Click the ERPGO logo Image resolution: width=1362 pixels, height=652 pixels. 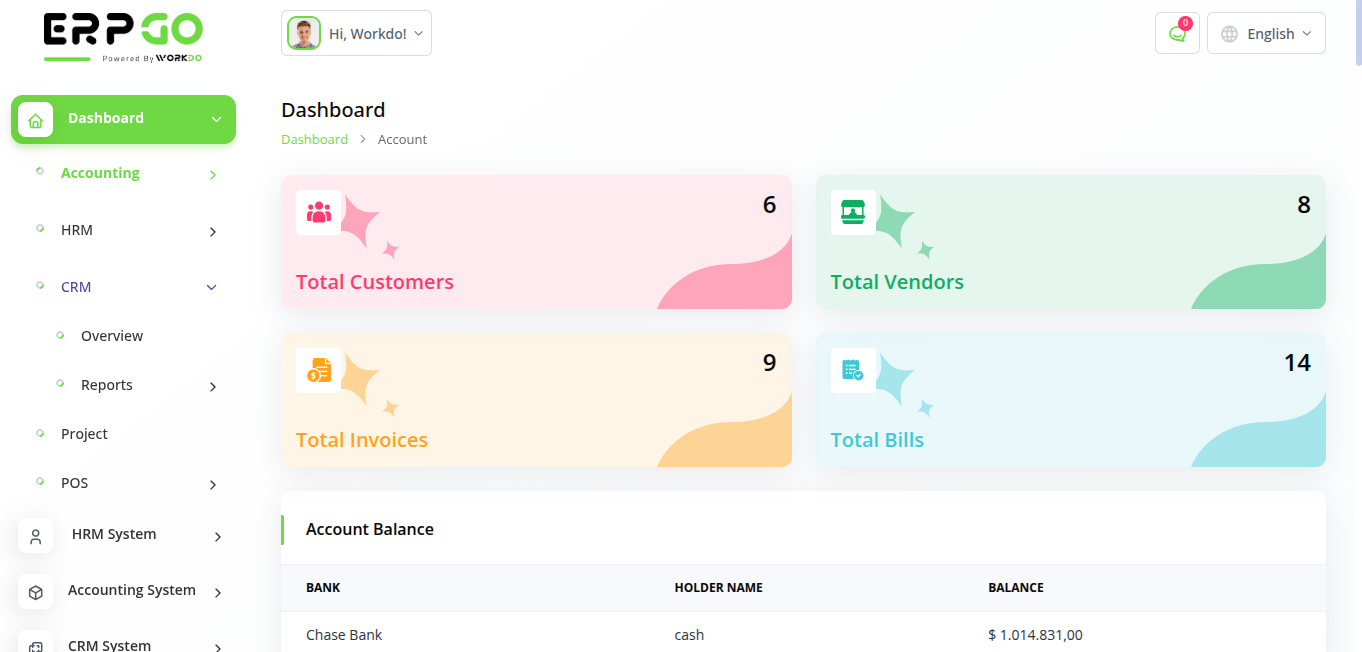(123, 37)
